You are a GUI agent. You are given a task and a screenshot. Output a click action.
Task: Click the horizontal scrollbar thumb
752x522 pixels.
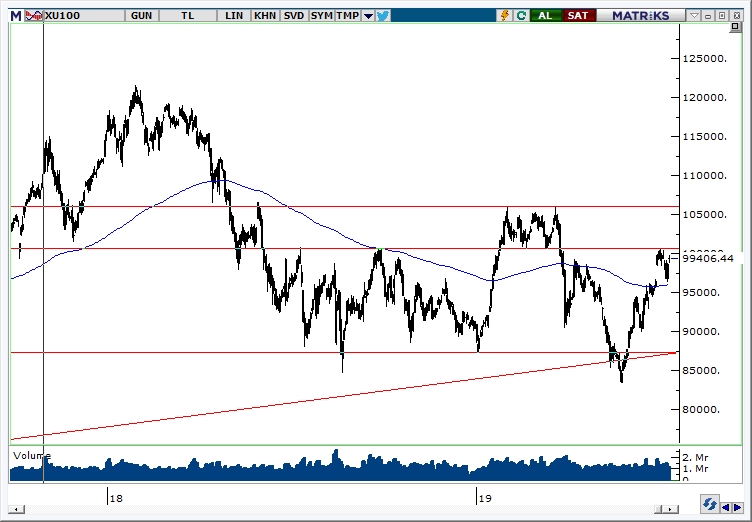(x=660, y=509)
